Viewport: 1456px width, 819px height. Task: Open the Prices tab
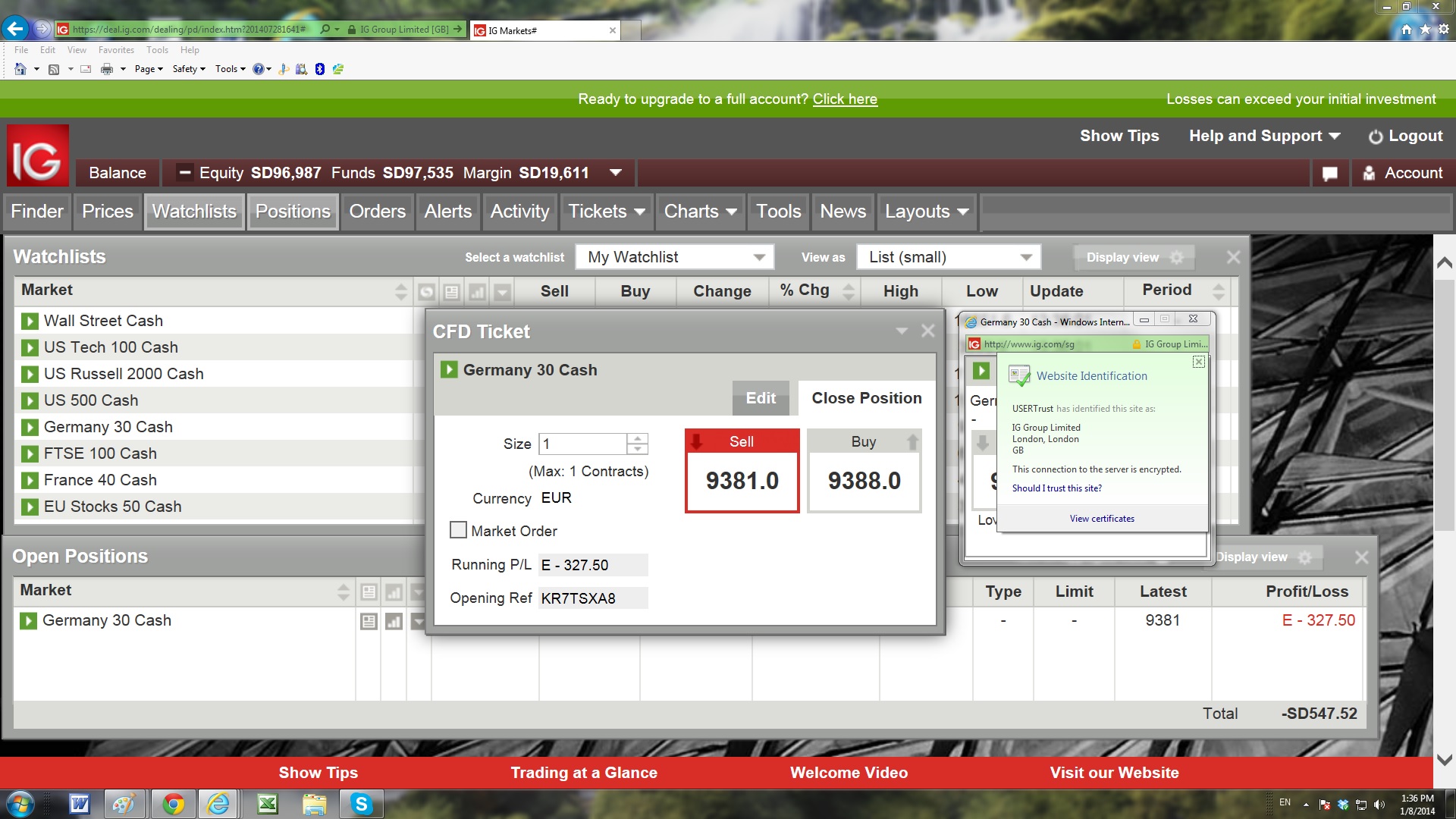[x=108, y=212]
